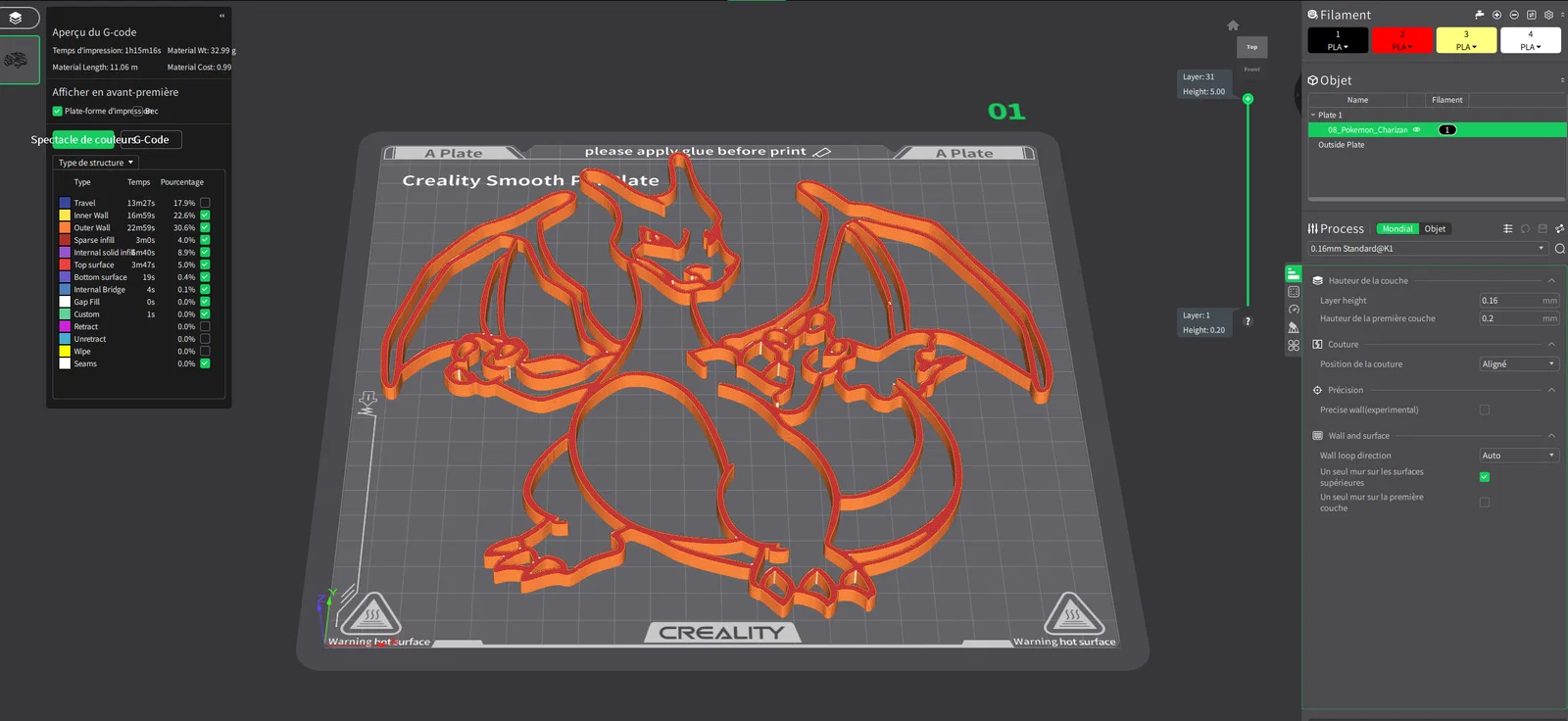Open the 0.16mm Standard@K1 preset dropdown
The height and width of the screenshot is (721, 1568).
pyautogui.click(x=1428, y=249)
